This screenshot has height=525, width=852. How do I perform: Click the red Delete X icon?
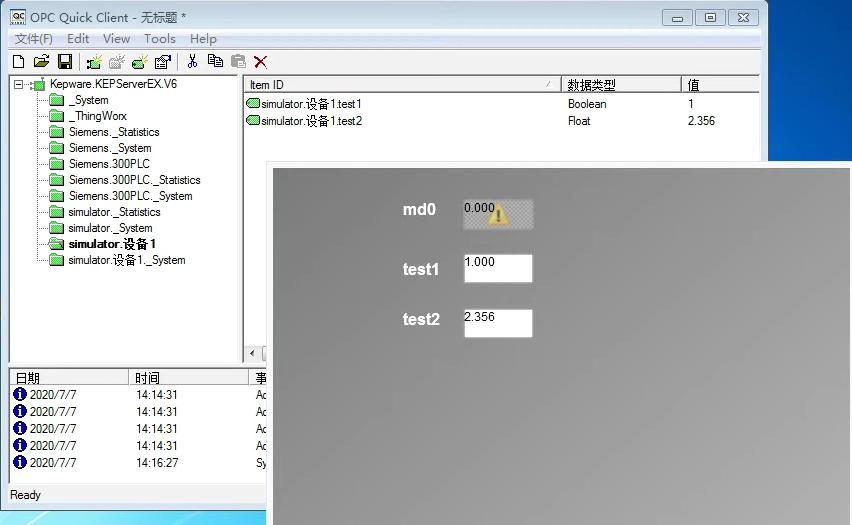click(261, 62)
